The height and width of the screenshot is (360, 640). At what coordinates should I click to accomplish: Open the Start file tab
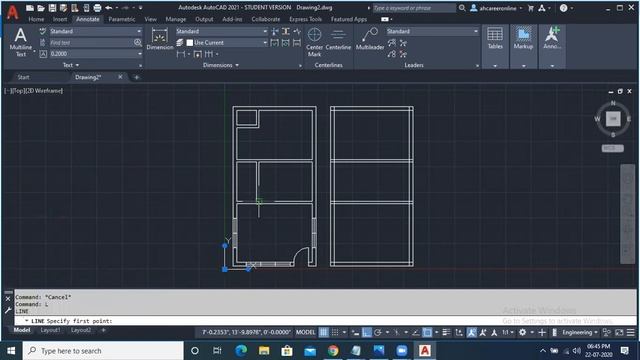(23, 77)
